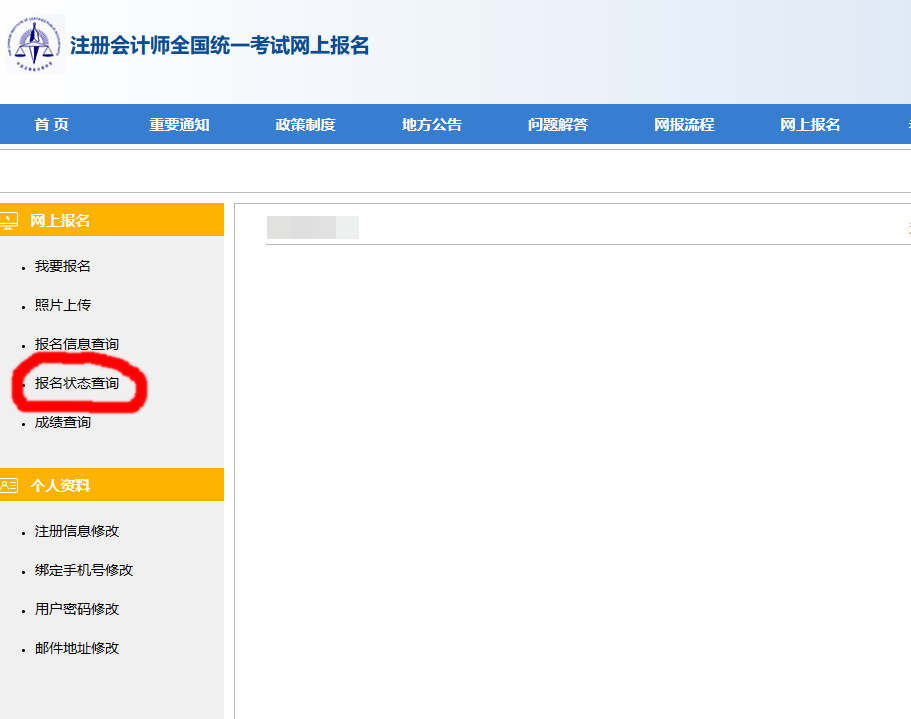Open the 重要通知 navigation item

[x=179, y=125]
